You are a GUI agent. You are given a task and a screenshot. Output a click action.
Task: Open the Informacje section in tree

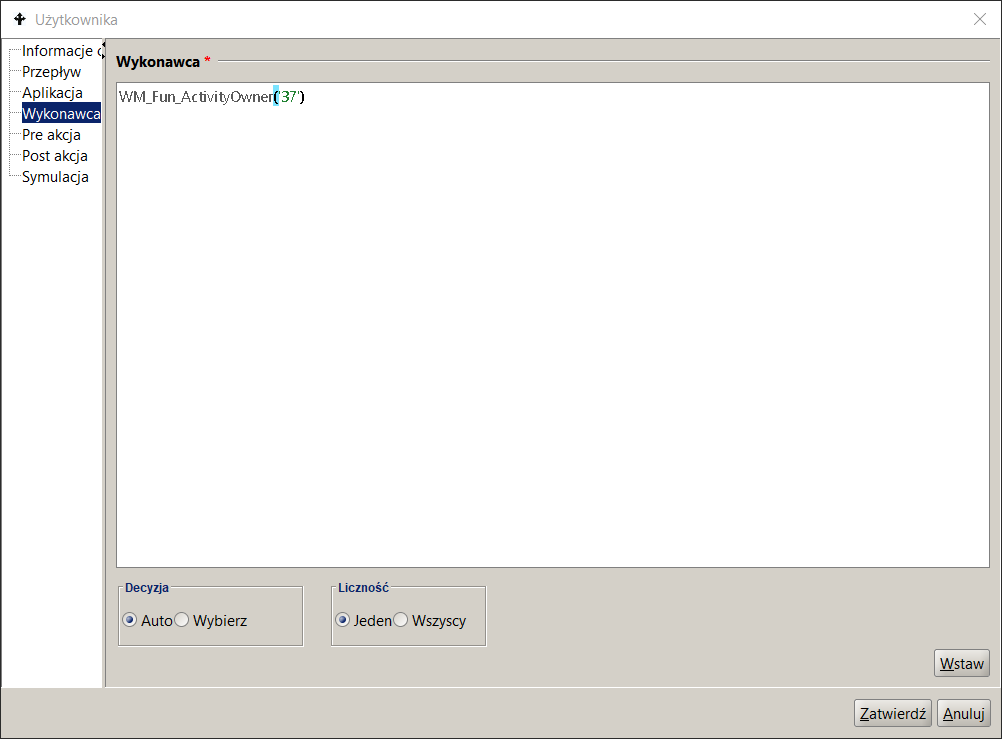57,51
